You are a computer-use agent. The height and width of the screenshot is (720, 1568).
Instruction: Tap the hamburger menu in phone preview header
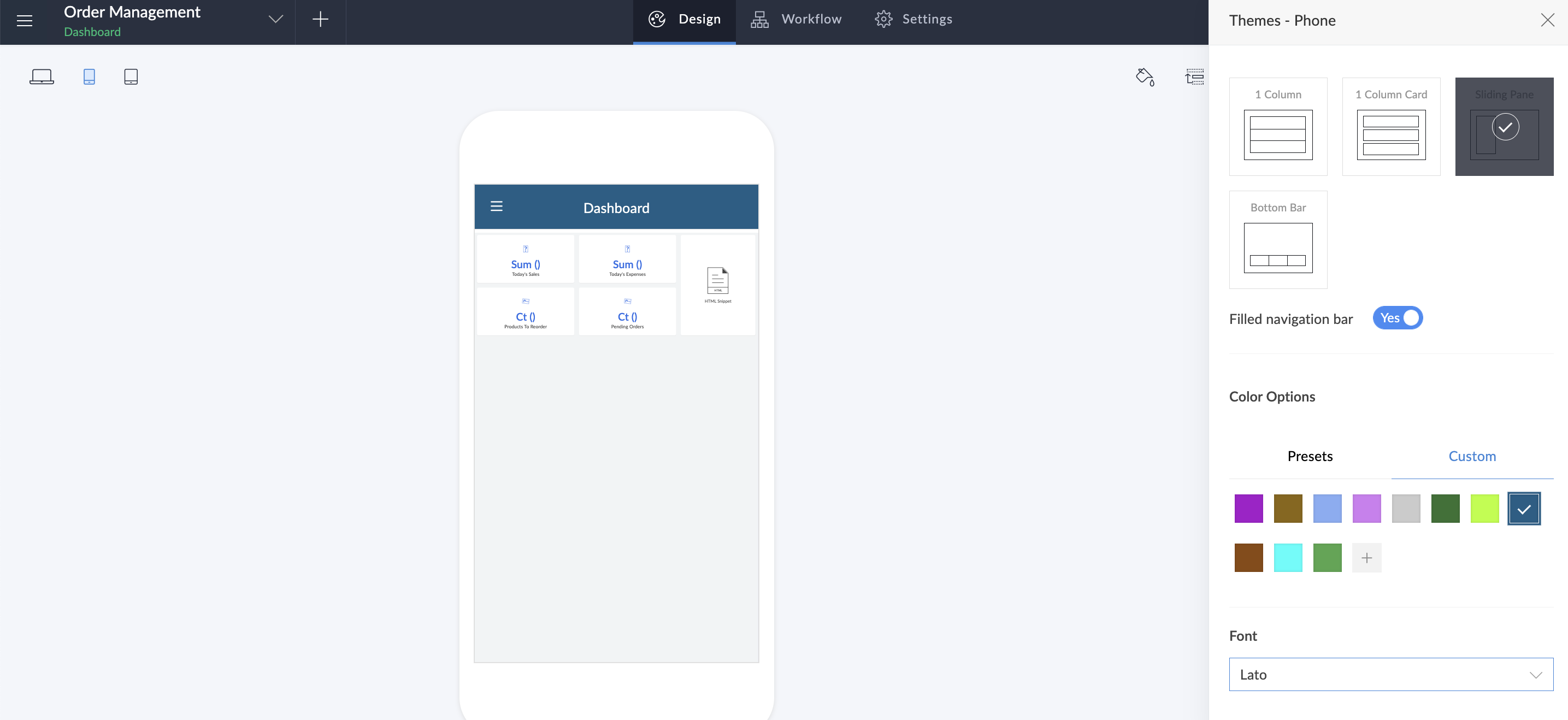coord(497,206)
